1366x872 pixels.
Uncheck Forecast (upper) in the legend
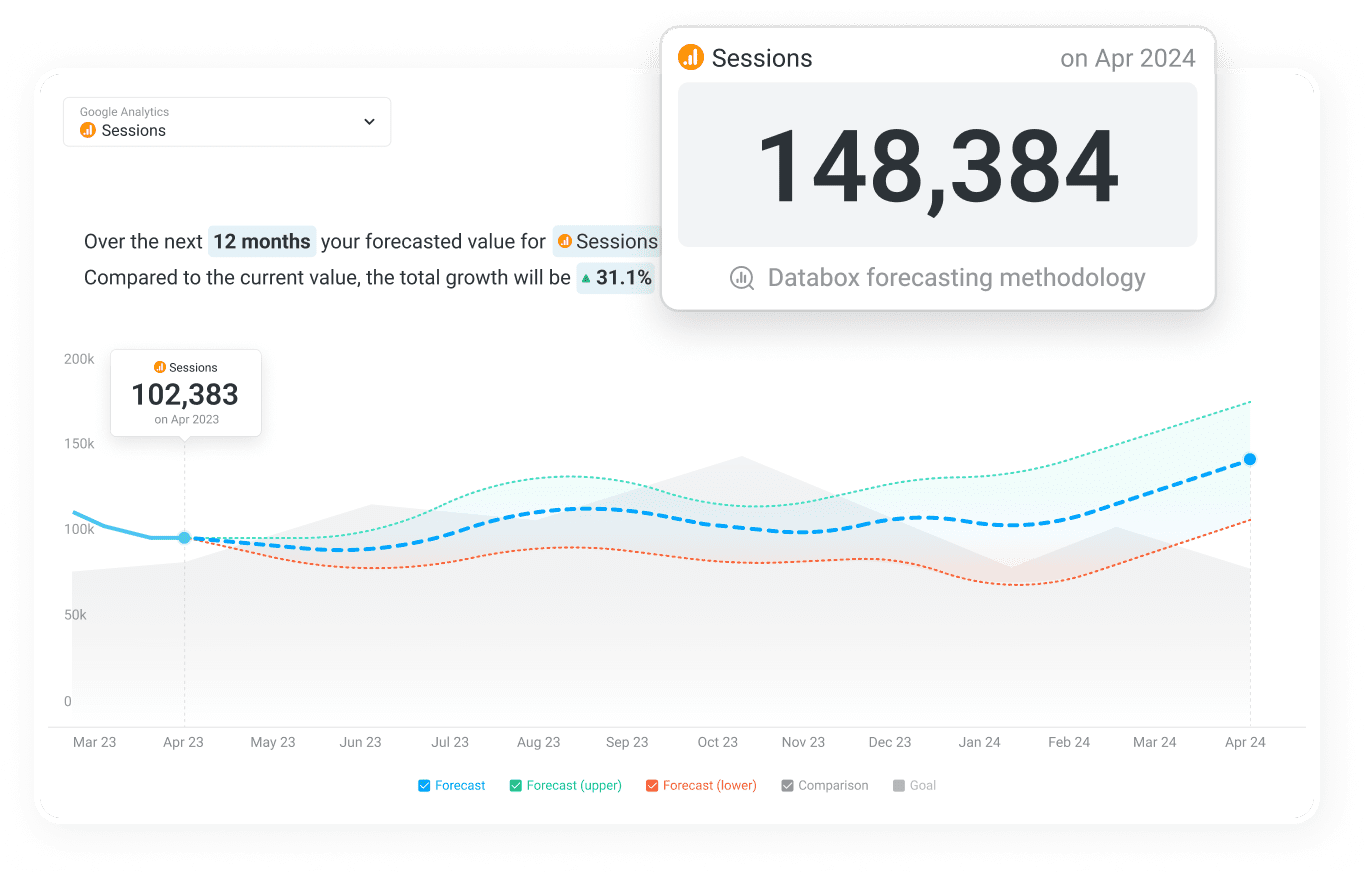pos(515,785)
